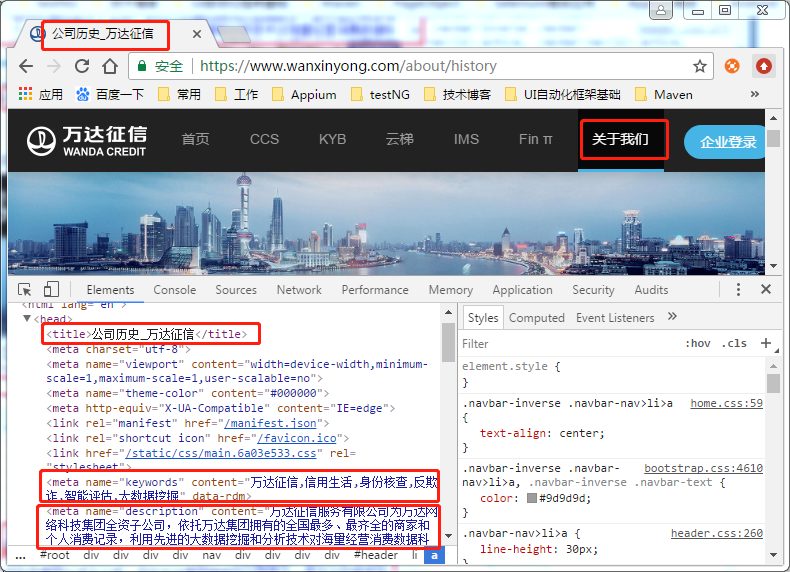Open the DevTools three-dot options menu
The height and width of the screenshot is (572, 790).
click(739, 289)
